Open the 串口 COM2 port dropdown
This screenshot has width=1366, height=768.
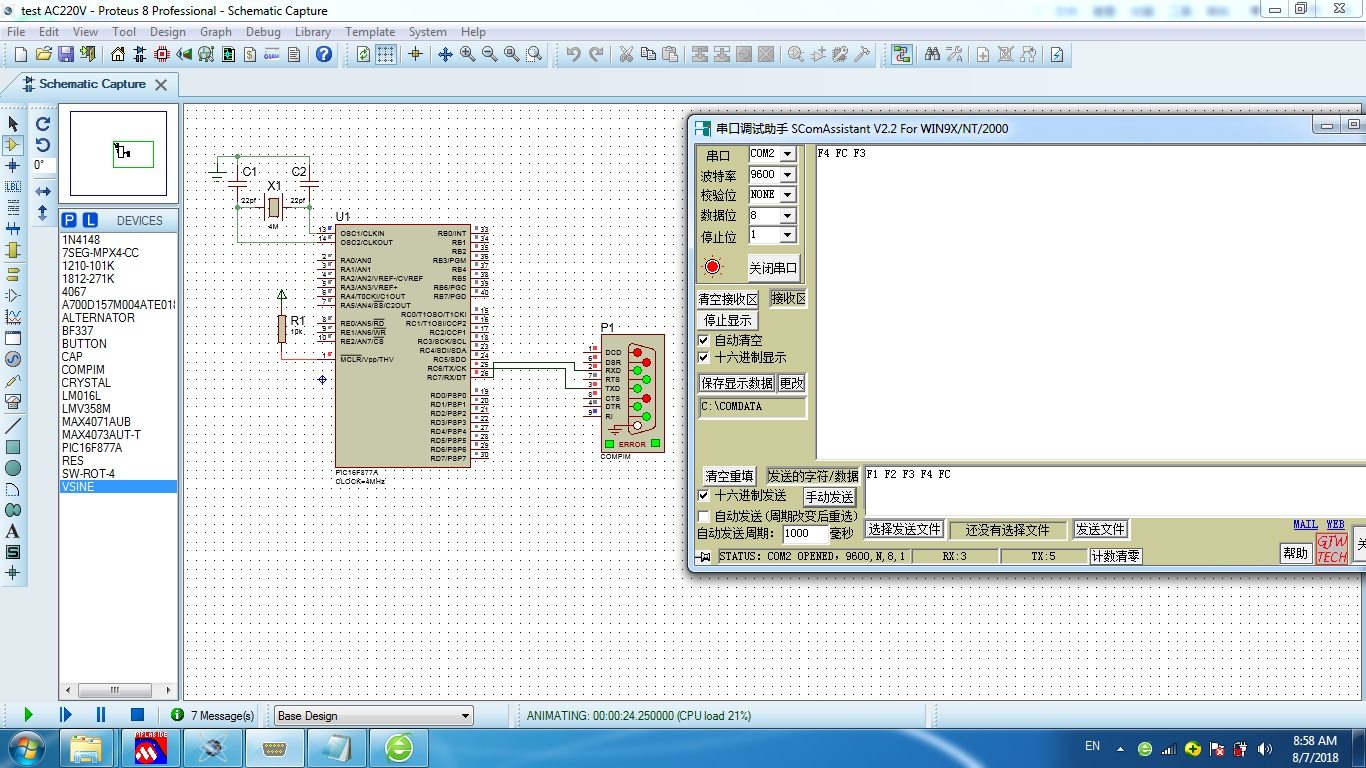(788, 154)
